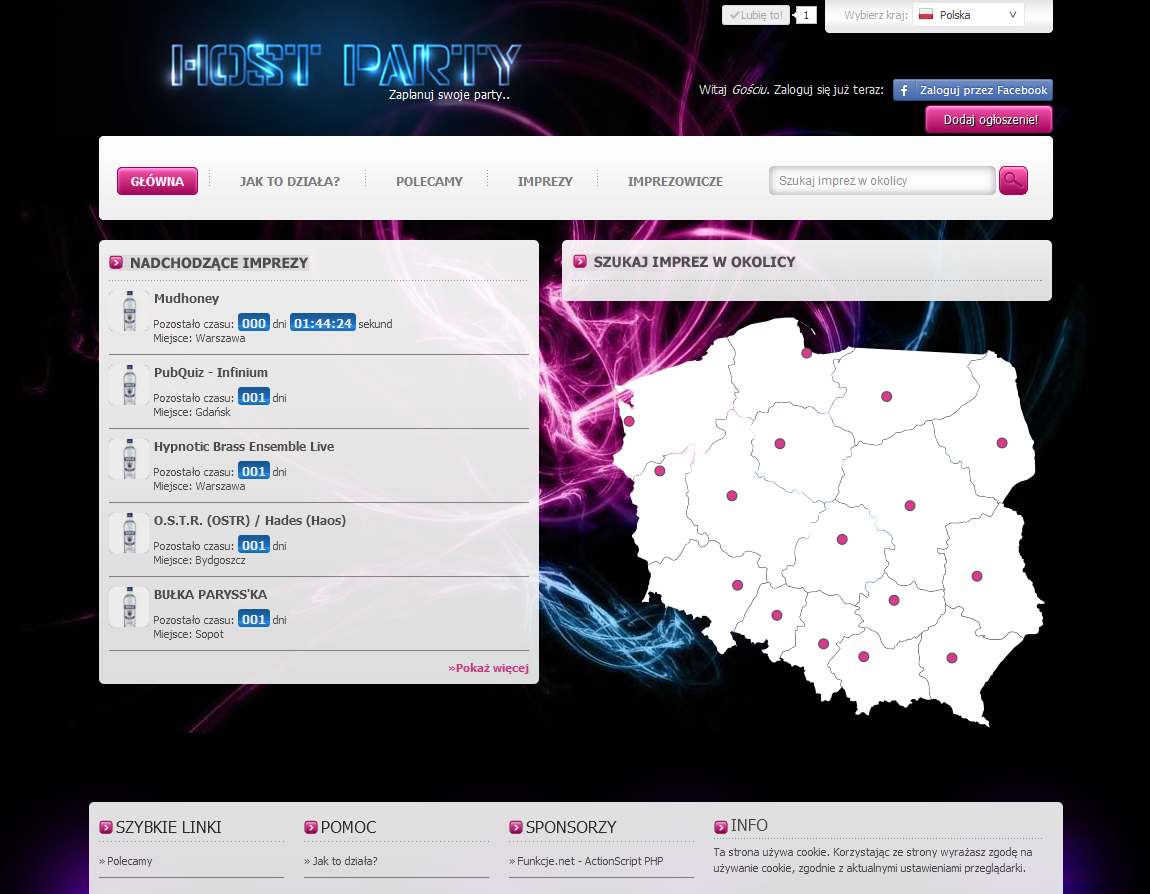Image resolution: width=1150 pixels, height=894 pixels.
Task: Click the Miejsce: Gdańsk text
Action: coord(191,412)
